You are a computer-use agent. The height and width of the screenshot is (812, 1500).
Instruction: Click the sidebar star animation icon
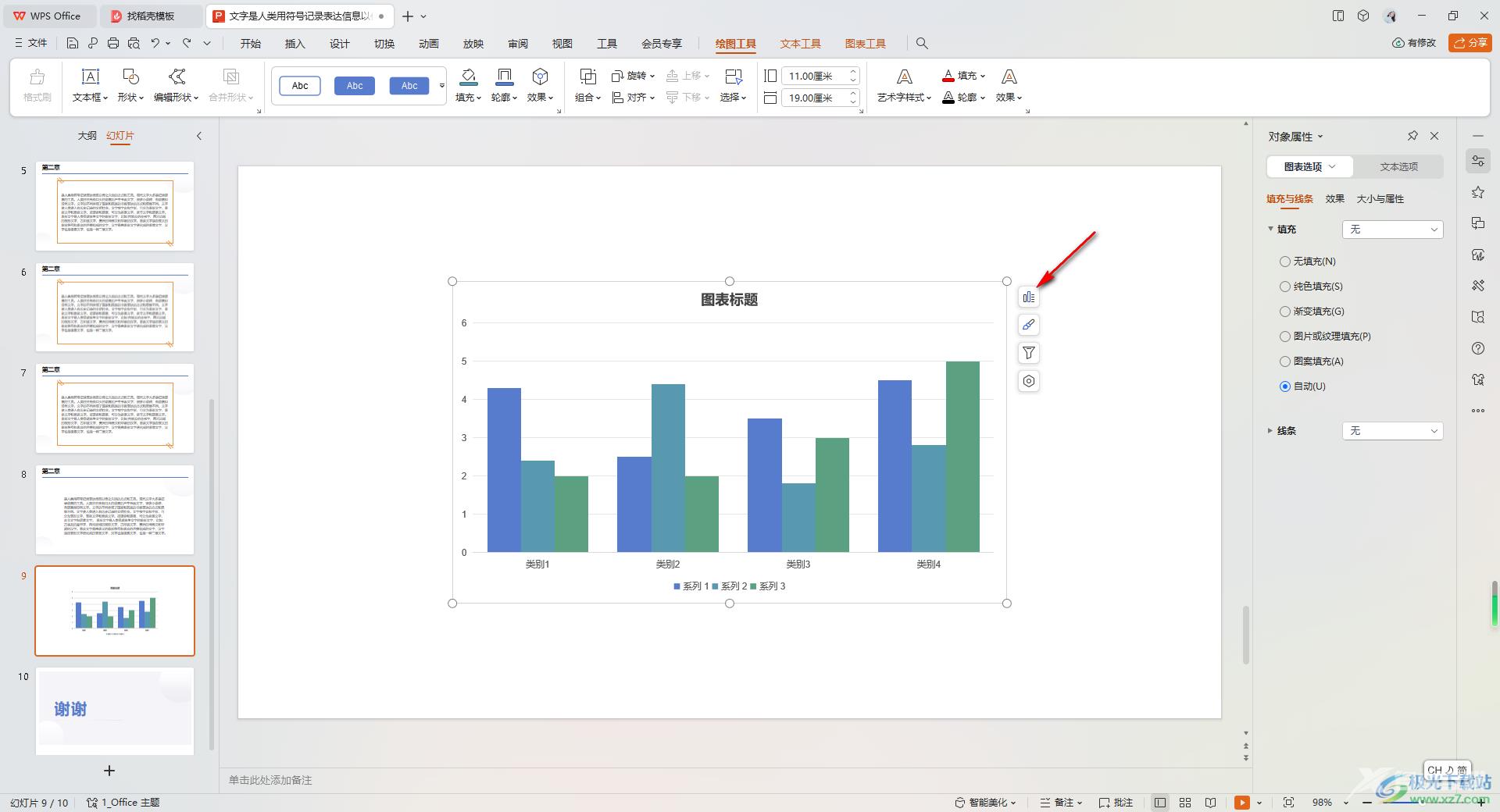(1477, 192)
